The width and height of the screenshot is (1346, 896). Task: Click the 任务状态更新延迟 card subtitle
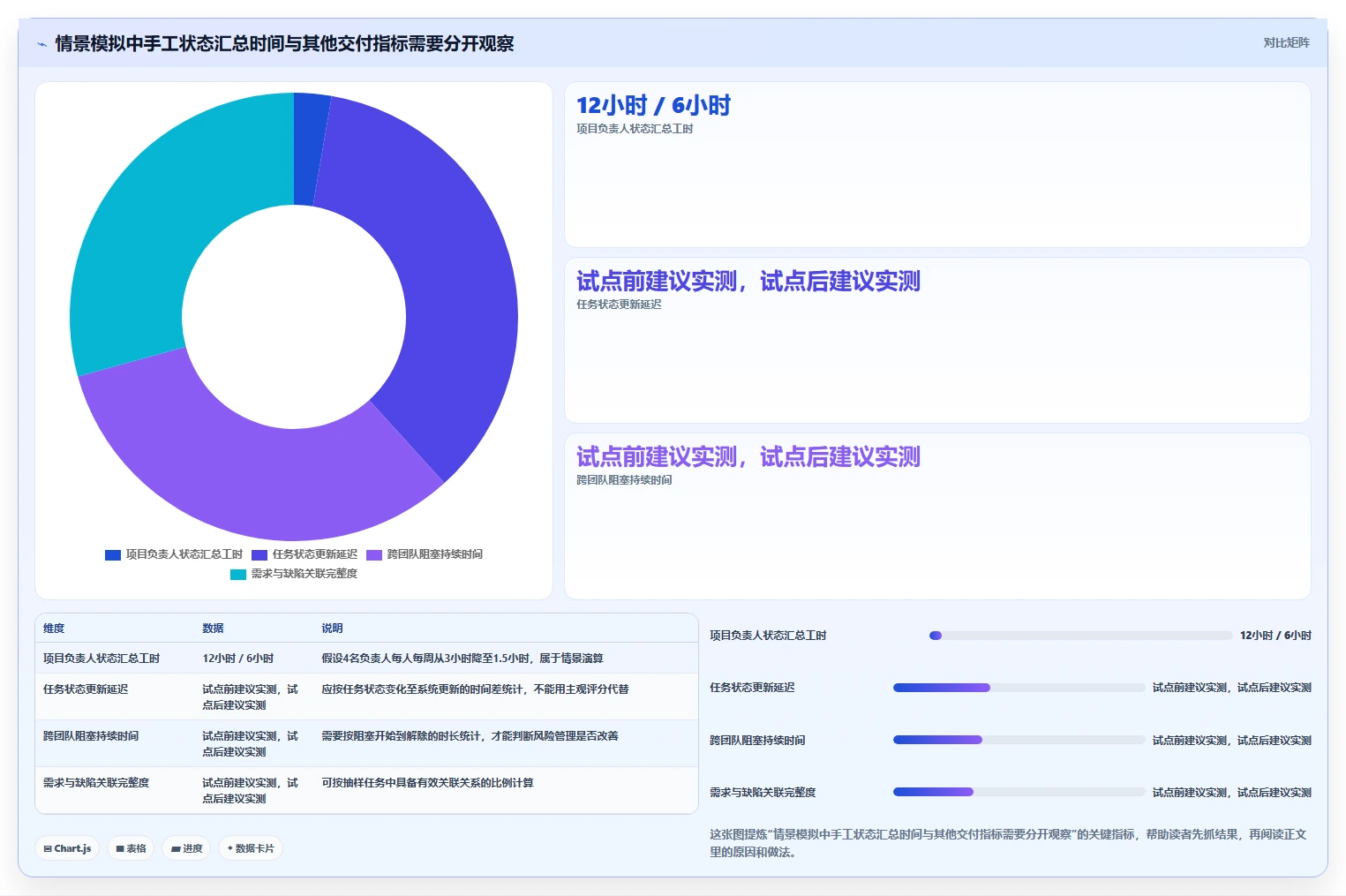(619, 305)
